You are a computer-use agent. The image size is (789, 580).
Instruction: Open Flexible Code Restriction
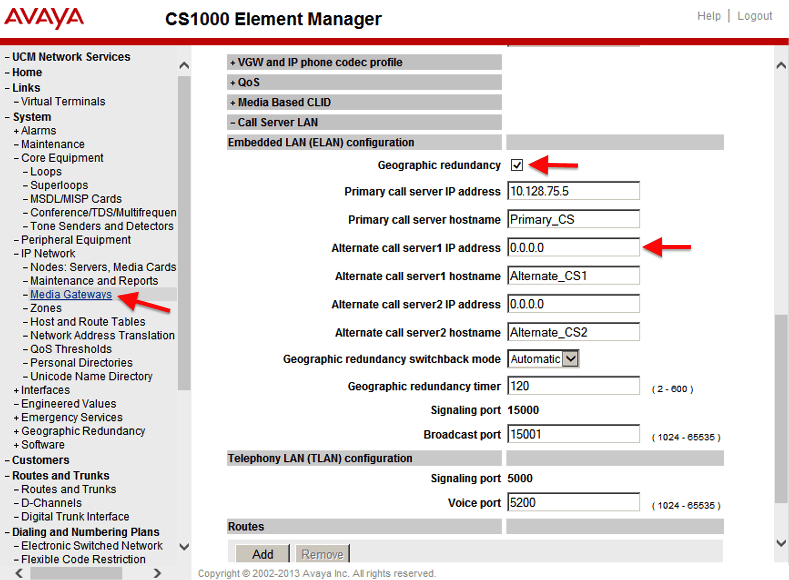tap(83, 559)
